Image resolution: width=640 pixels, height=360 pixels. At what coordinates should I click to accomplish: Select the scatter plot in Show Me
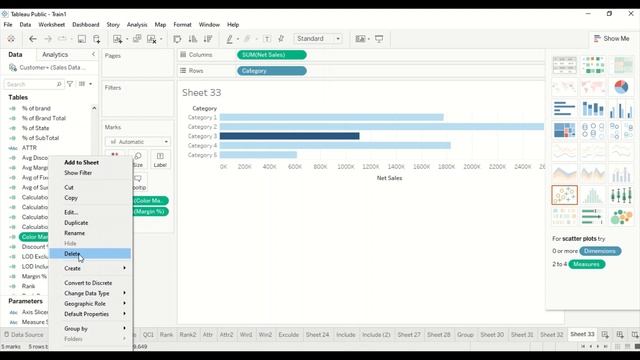(564, 195)
